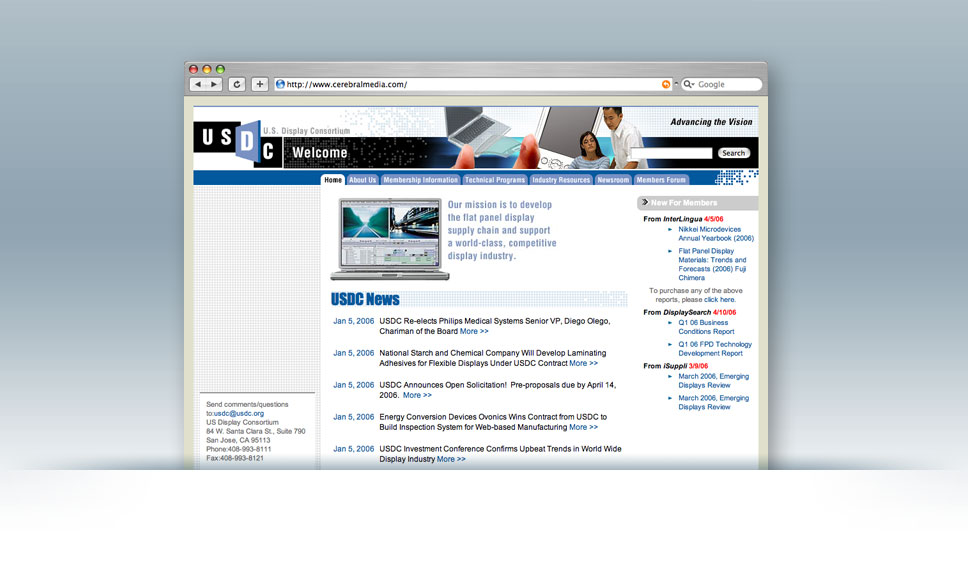Open the Technical Programs tab
Screen dimensions: 968x580
click(x=495, y=180)
